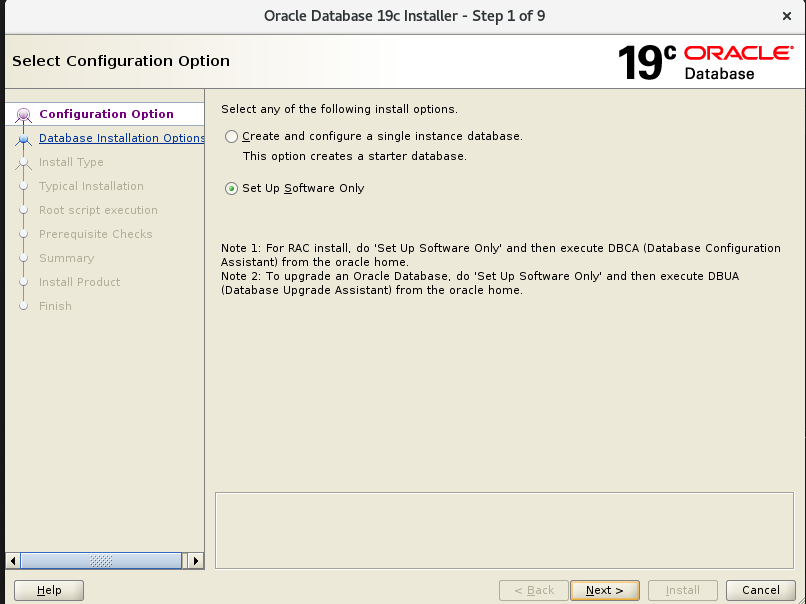Click the Finish step dot
Screen dimensions: 806x604
click(23, 306)
